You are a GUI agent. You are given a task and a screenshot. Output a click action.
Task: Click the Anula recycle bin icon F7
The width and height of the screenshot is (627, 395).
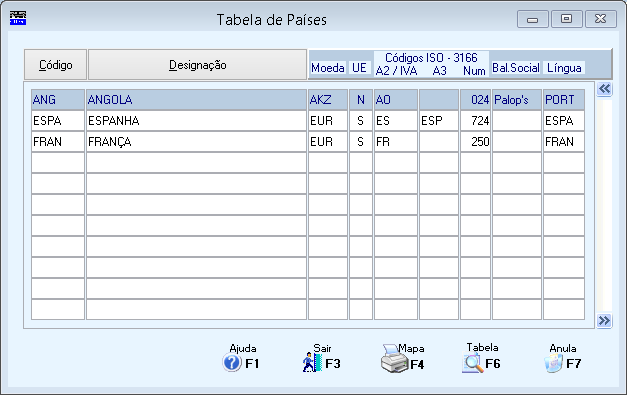point(553,363)
